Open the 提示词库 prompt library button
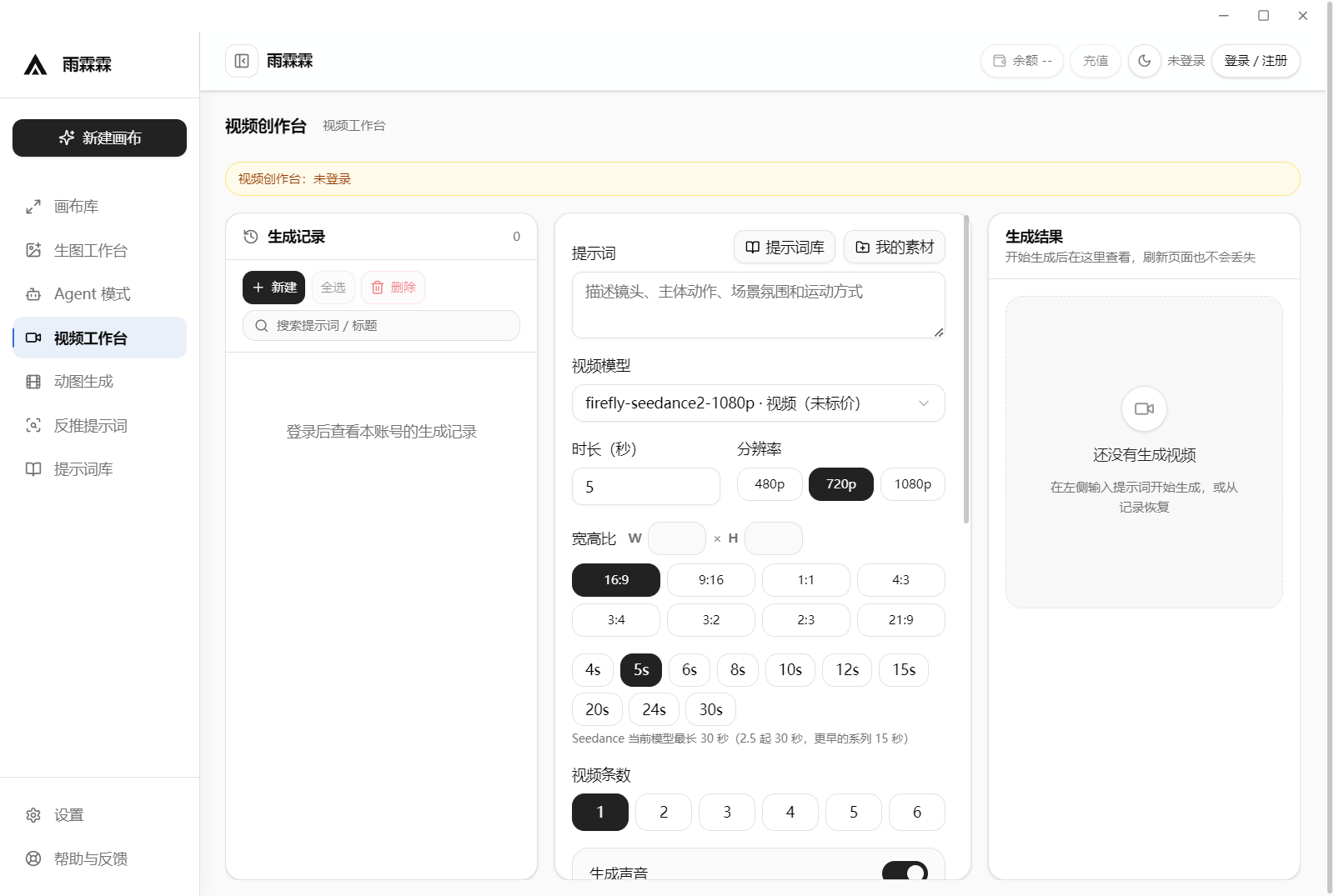The image size is (1334, 896). (x=785, y=248)
